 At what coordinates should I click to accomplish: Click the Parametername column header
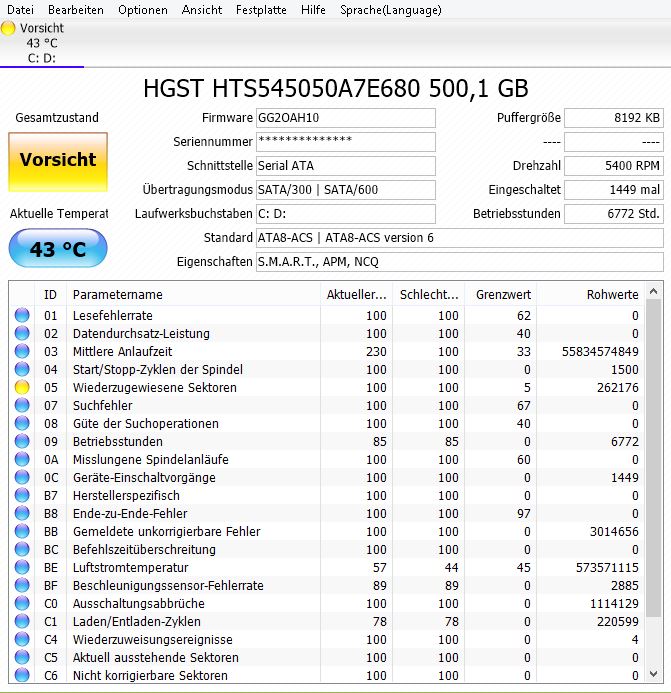tap(193, 294)
